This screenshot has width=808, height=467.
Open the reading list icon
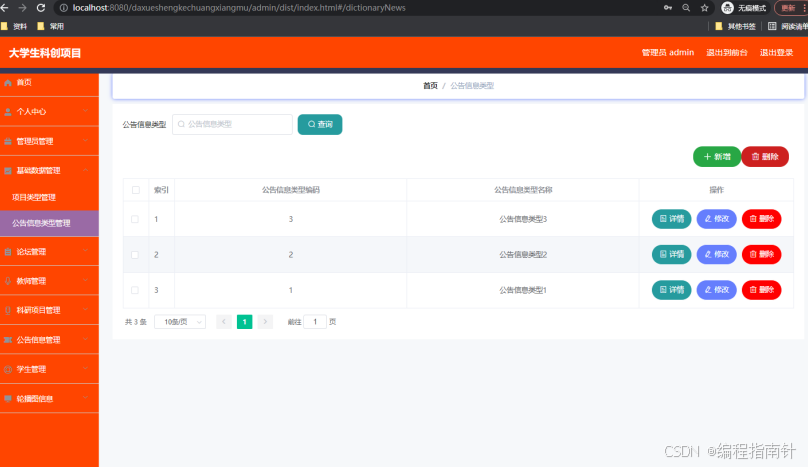point(772,26)
